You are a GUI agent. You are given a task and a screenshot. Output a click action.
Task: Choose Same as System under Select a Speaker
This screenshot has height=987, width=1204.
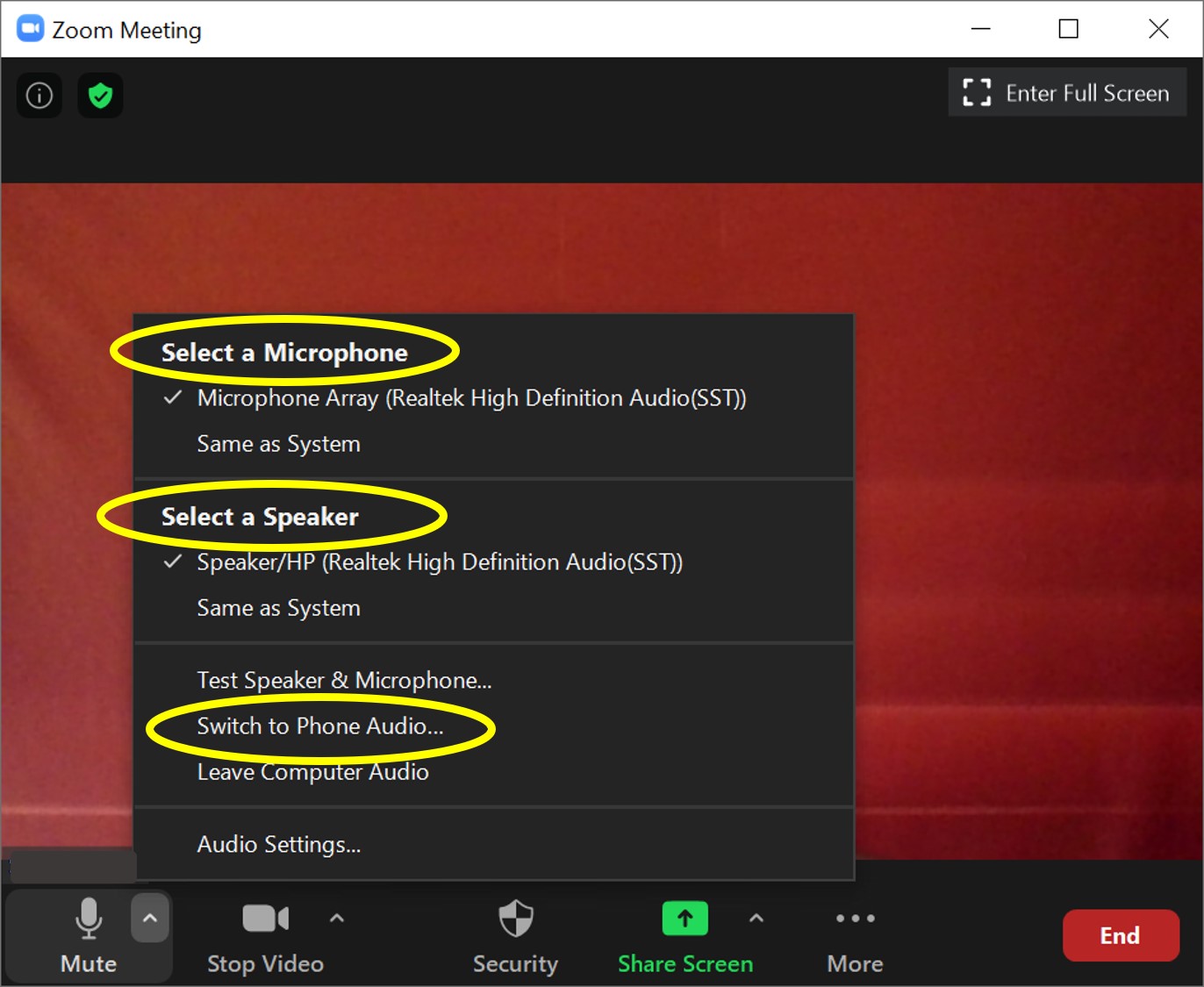click(278, 607)
